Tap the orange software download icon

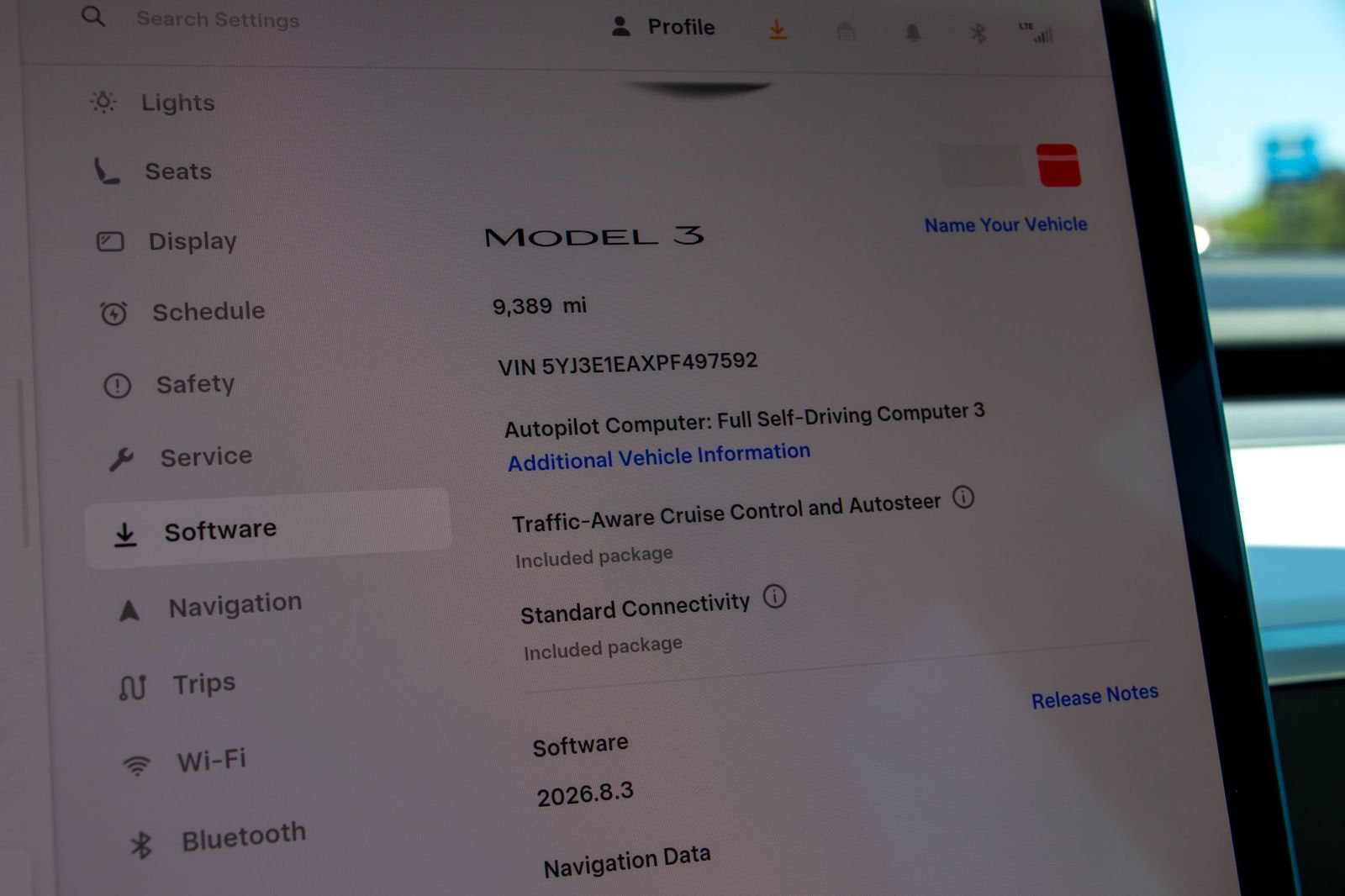pos(778,29)
